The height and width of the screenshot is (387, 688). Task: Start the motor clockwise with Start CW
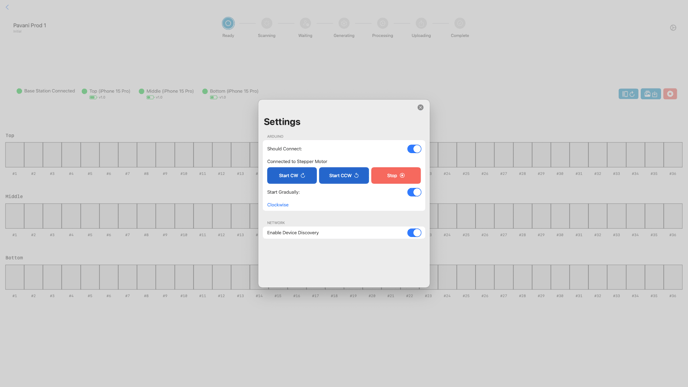(x=292, y=176)
